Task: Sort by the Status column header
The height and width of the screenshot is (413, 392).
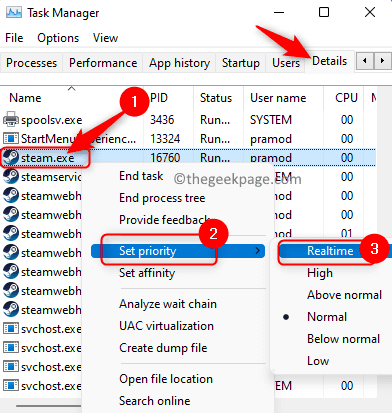Action: point(216,98)
